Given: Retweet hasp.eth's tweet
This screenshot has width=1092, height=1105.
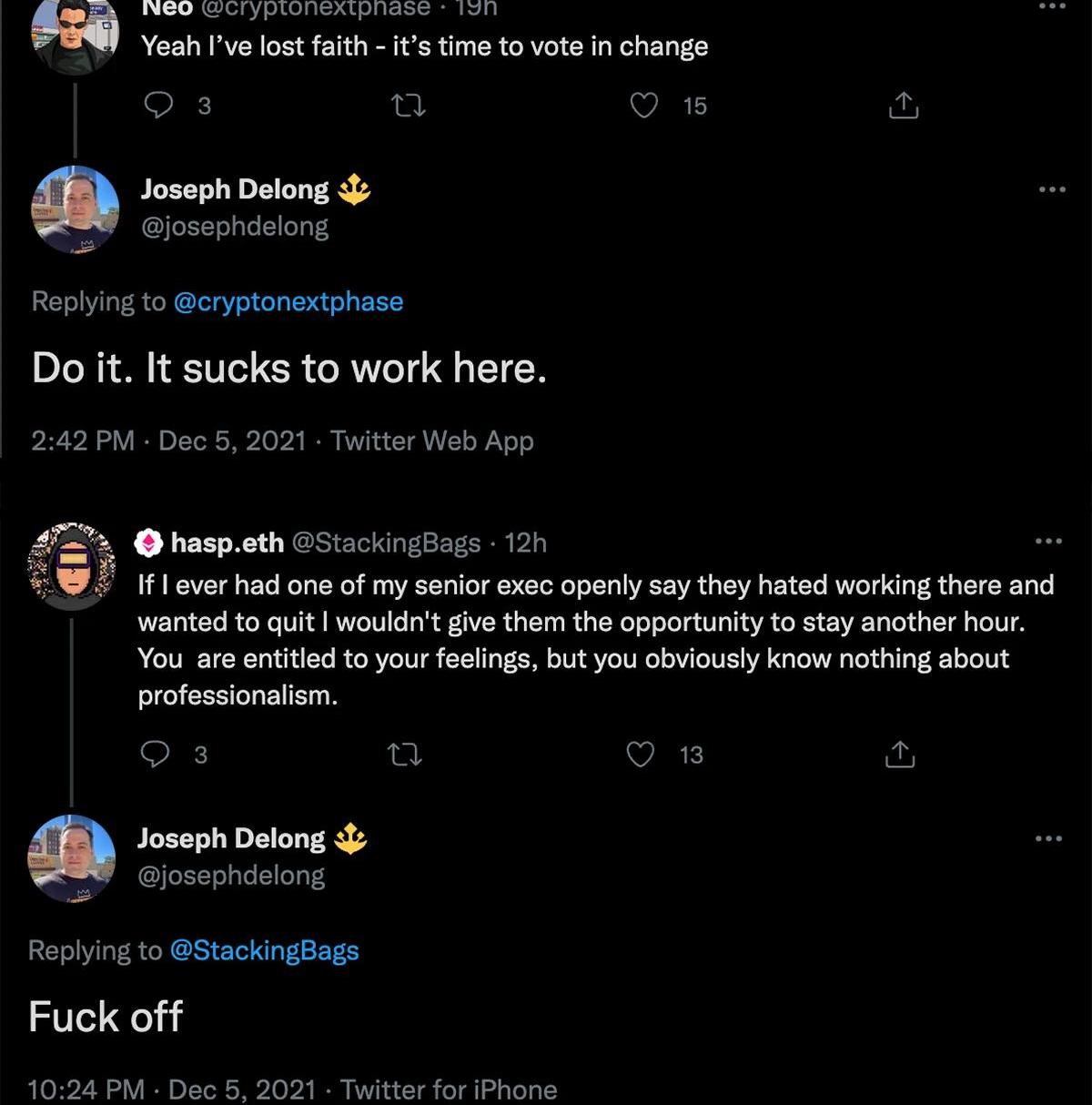Looking at the screenshot, I should (x=404, y=755).
